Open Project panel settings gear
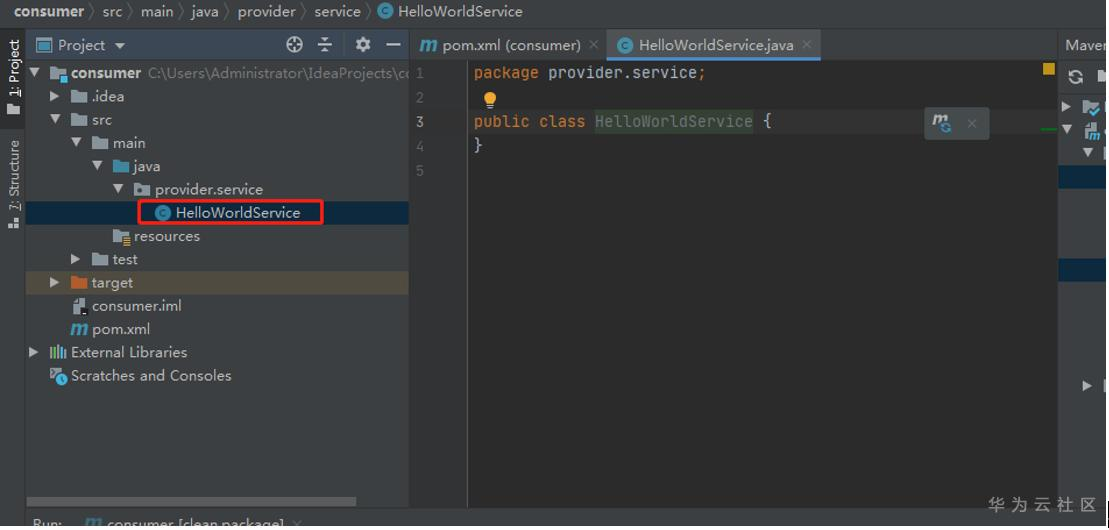 pos(363,45)
